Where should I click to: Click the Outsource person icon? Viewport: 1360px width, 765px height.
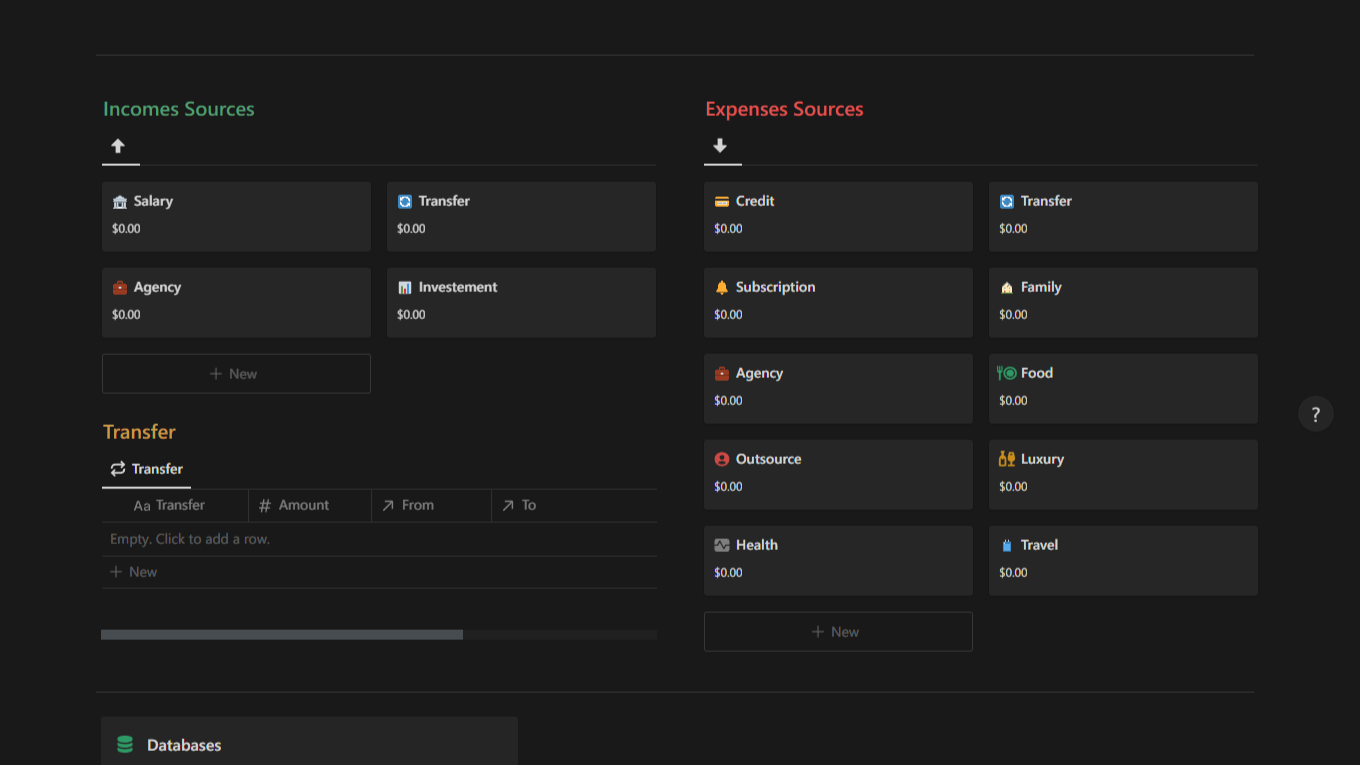click(x=722, y=460)
